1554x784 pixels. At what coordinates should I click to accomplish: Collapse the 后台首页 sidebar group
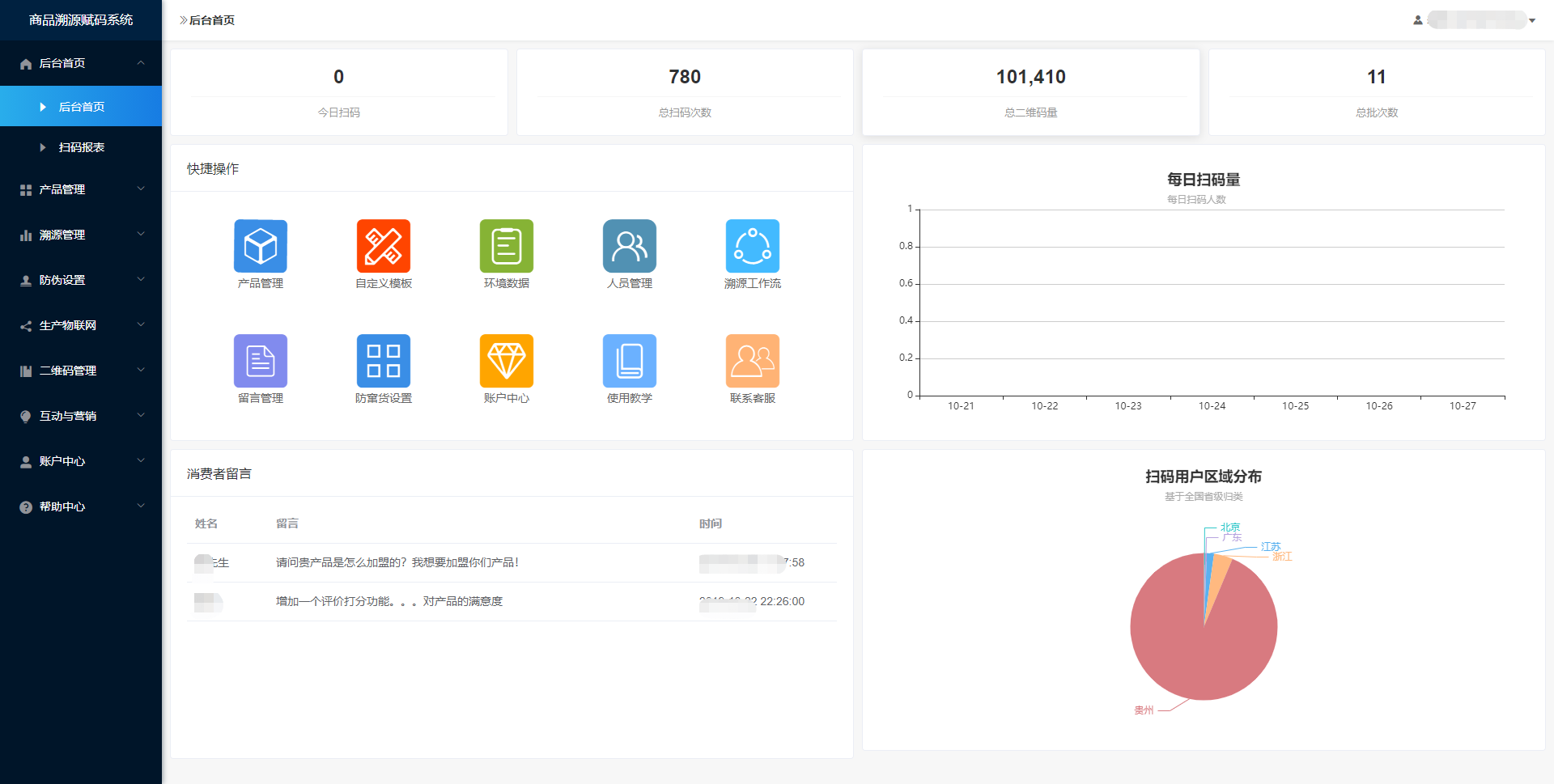[x=81, y=63]
